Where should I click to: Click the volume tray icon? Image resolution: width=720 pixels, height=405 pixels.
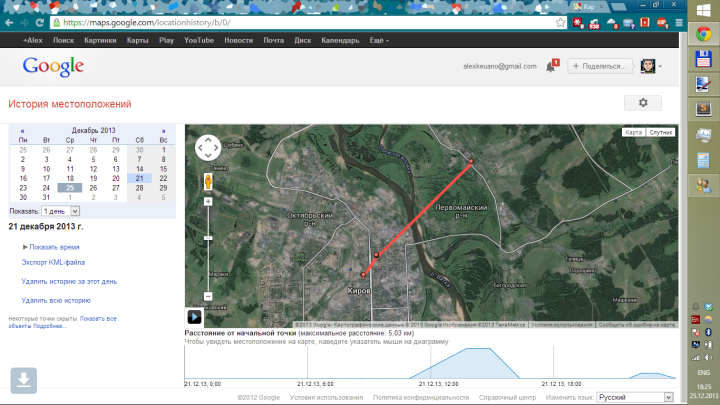click(709, 357)
